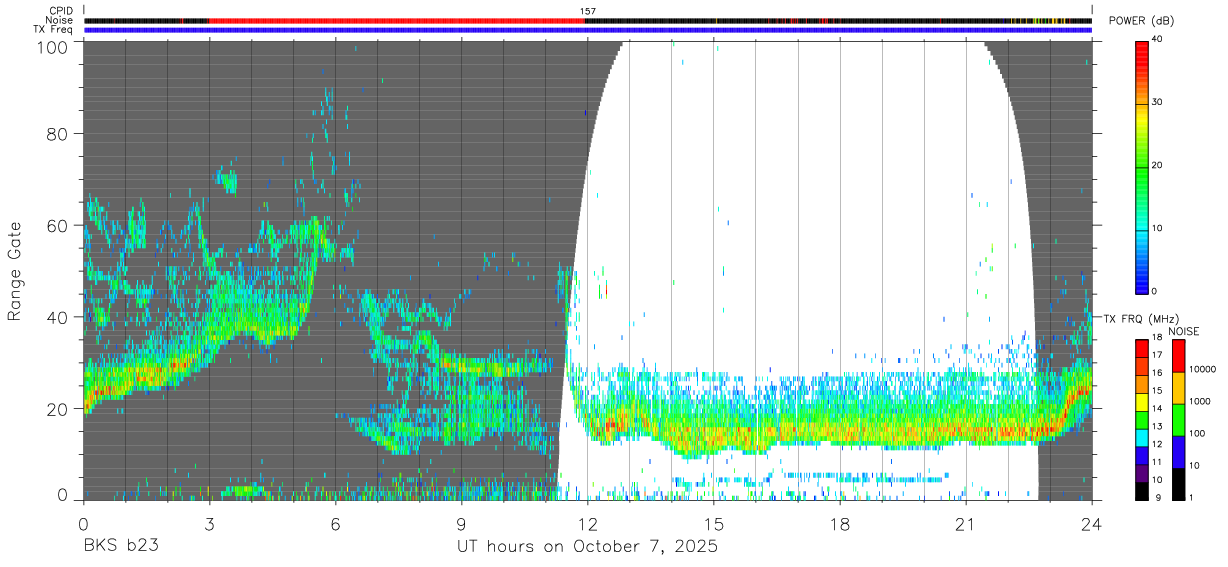This screenshot has width=1228, height=567.
Task: Click the 'UT hours on October 7, 2025' axis title
Action: pyautogui.click(x=587, y=547)
